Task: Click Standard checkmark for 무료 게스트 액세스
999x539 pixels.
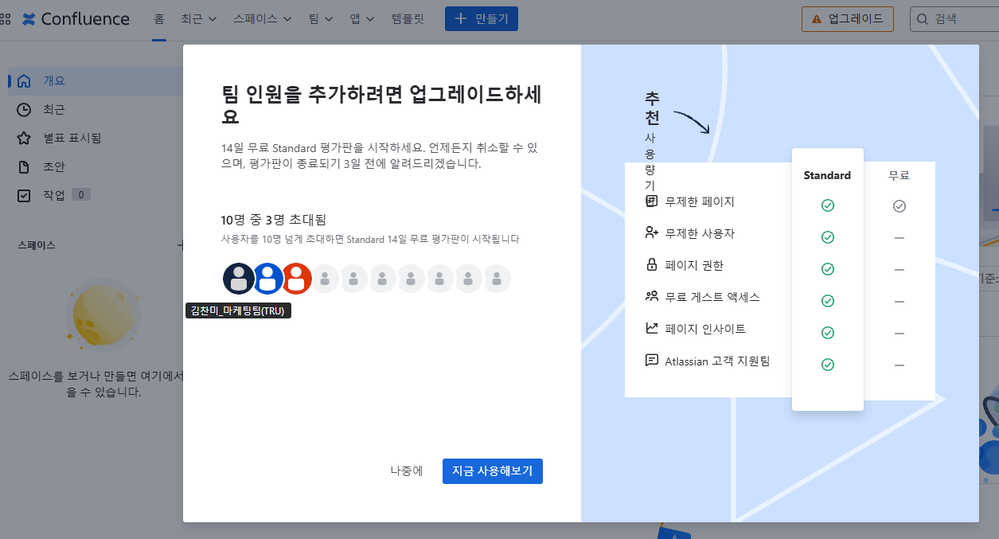Action: [x=828, y=301]
